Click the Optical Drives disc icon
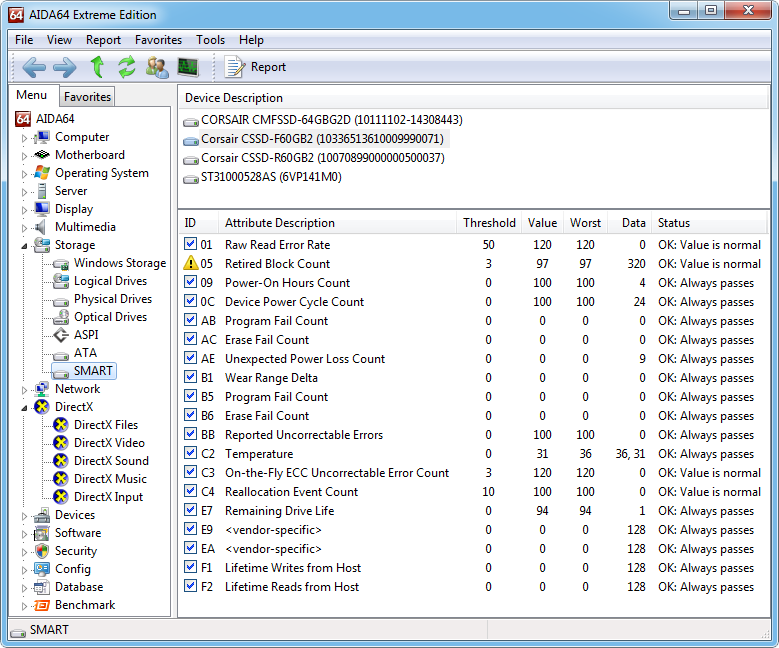 click(61, 317)
